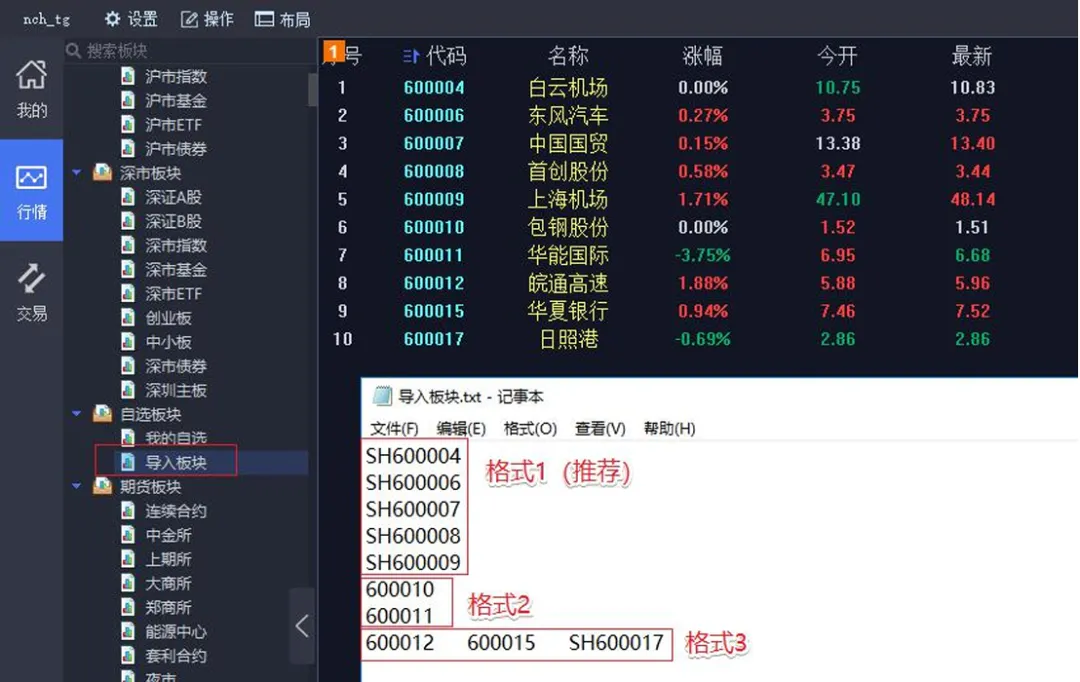Click the tree panel vertical scrollbar
This screenshot has height=682, width=1080.
pyautogui.click(x=313, y=90)
